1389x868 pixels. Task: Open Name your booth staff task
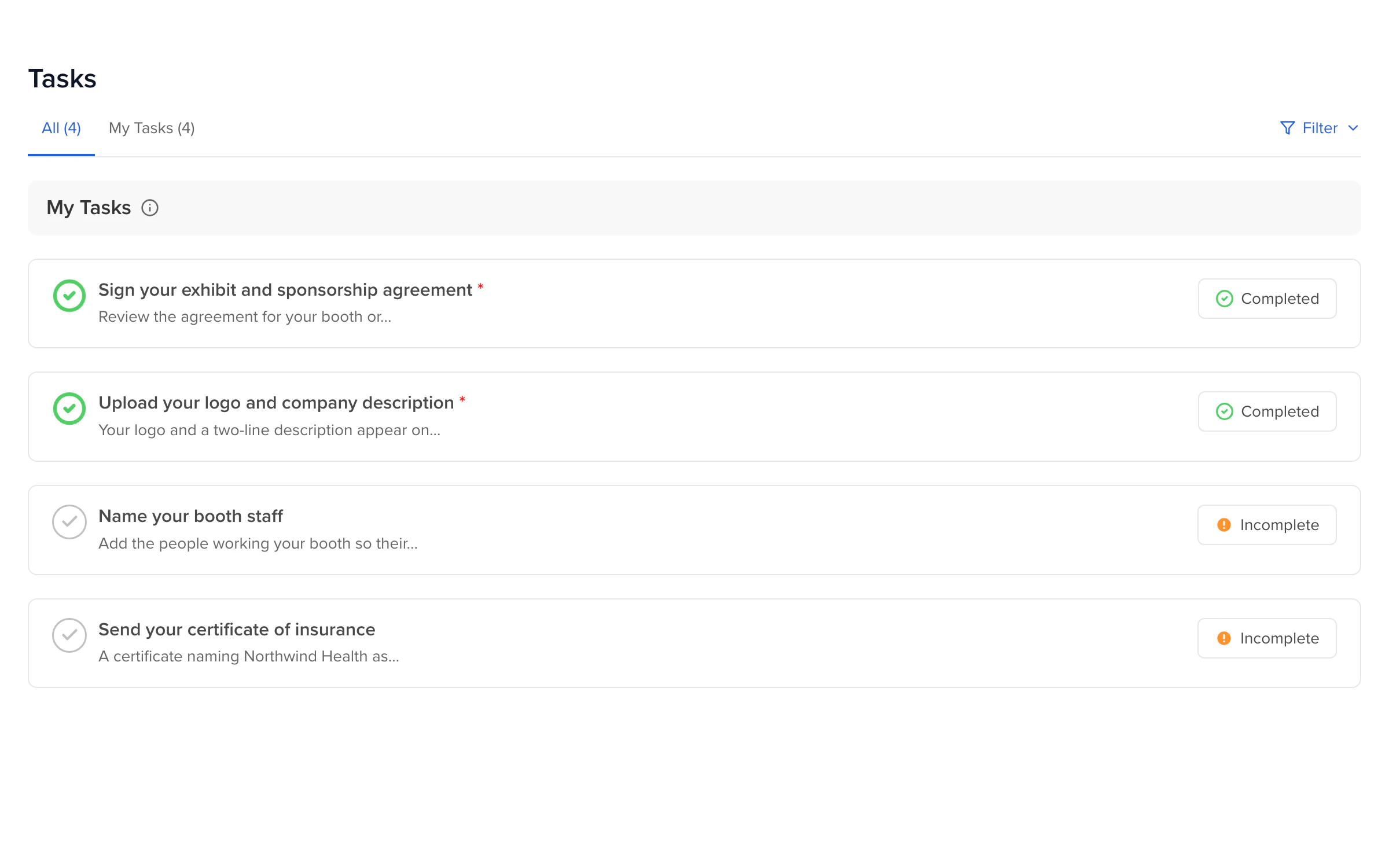point(190,516)
